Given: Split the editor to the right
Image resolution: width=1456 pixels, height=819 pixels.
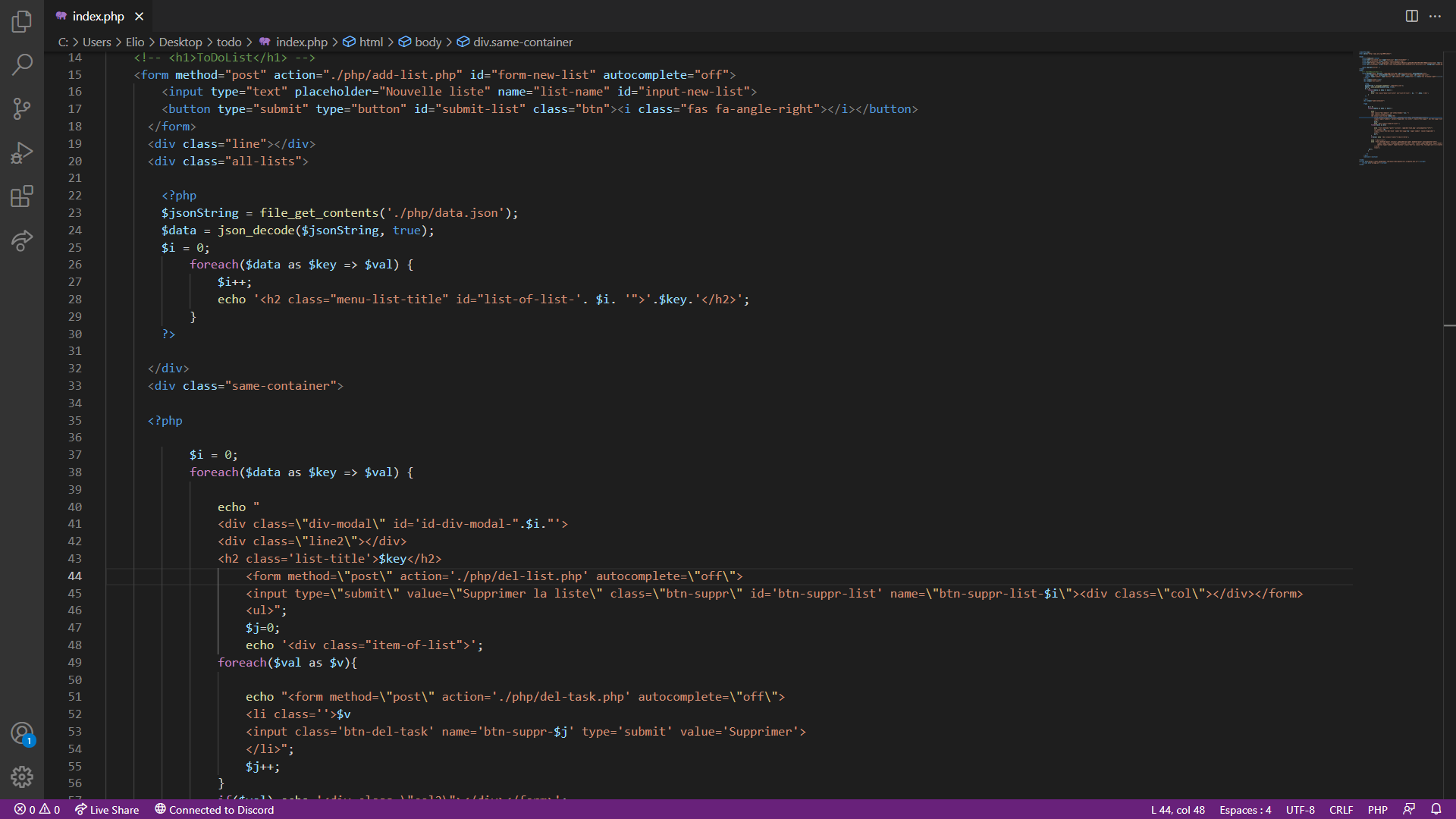Looking at the screenshot, I should point(1411,16).
